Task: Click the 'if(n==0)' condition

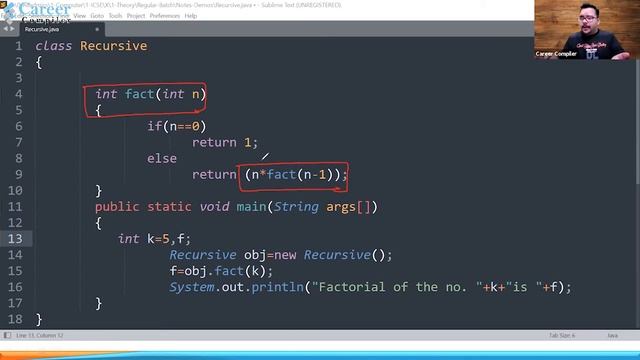Action: pyautogui.click(x=177, y=126)
